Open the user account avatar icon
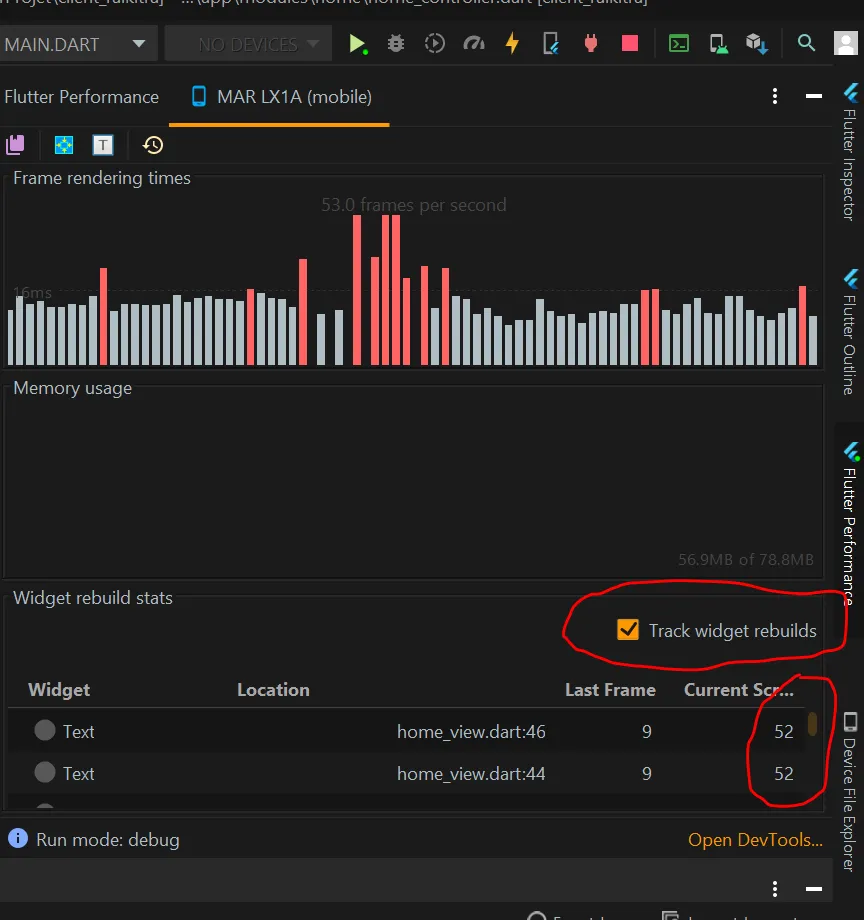Image resolution: width=864 pixels, height=920 pixels. tap(846, 43)
